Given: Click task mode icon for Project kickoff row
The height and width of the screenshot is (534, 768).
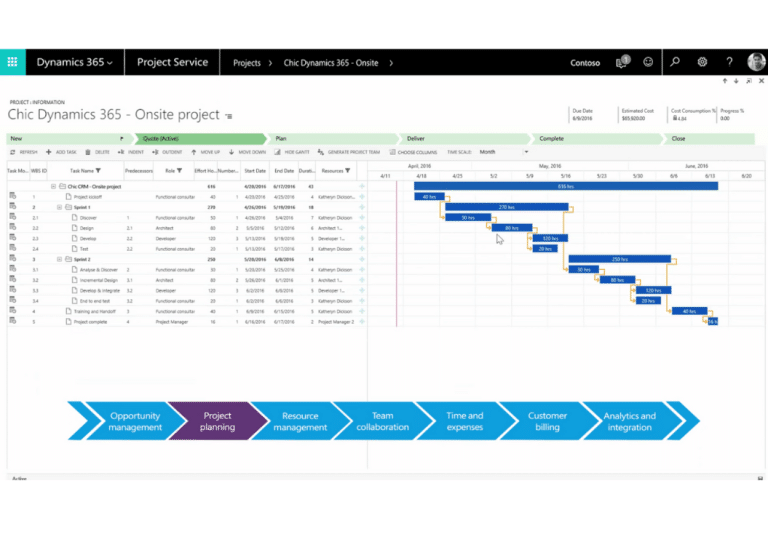Looking at the screenshot, I should [13, 196].
